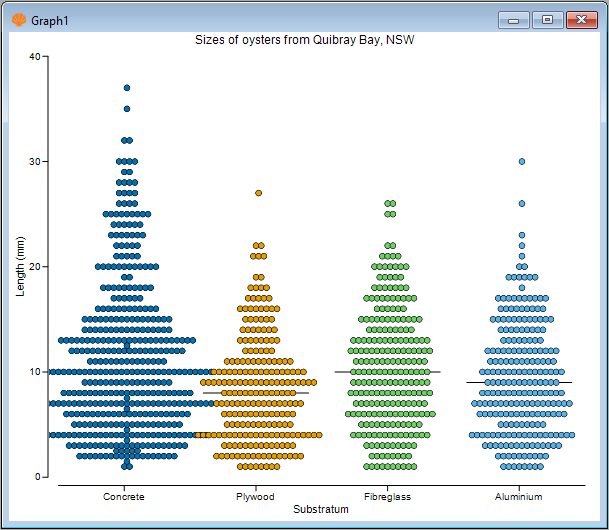Click the 20 tick label on Y axis
The image size is (609, 530).
[x=34, y=266]
